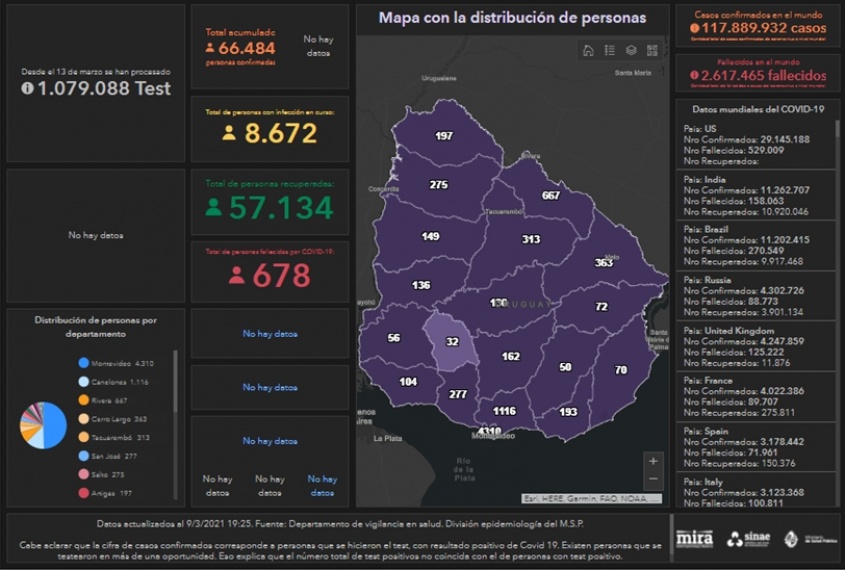Viewport: 845px width, 570px height.
Task: Click the department pie chart
Action: click(x=42, y=425)
